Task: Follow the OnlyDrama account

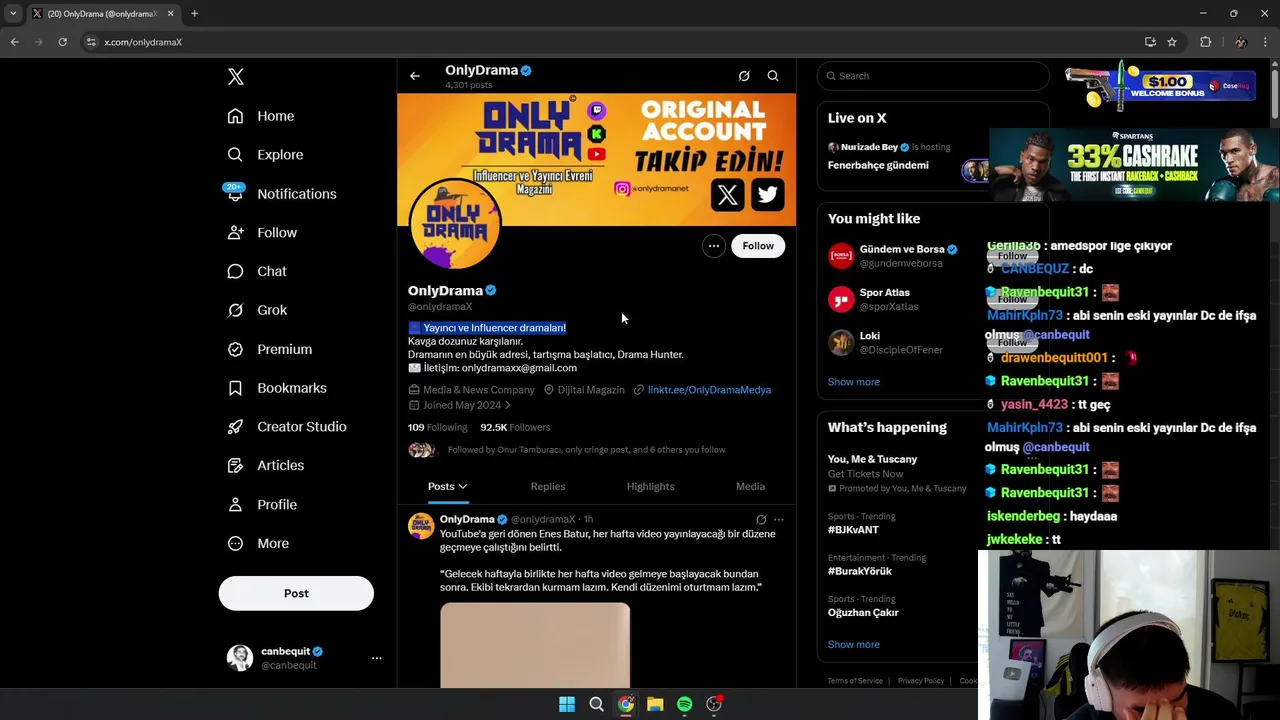Action: pyautogui.click(x=758, y=246)
